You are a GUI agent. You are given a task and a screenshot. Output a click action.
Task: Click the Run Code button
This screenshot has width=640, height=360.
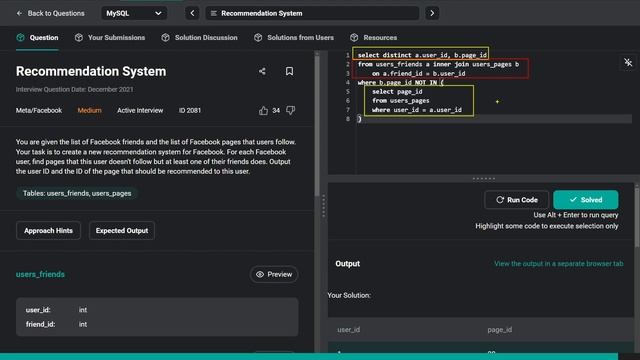(x=516, y=200)
